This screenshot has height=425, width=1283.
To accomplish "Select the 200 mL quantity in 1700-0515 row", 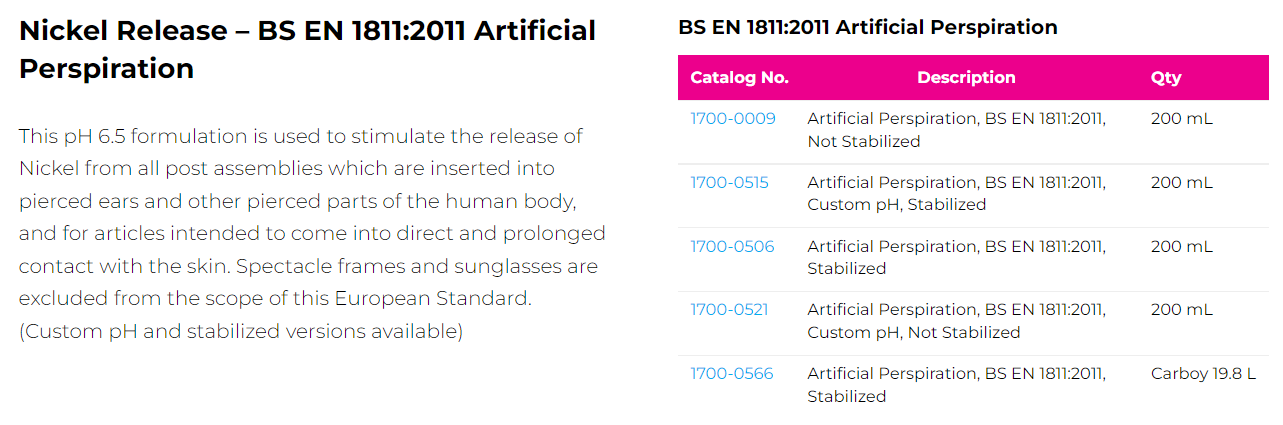I will pos(1181,183).
